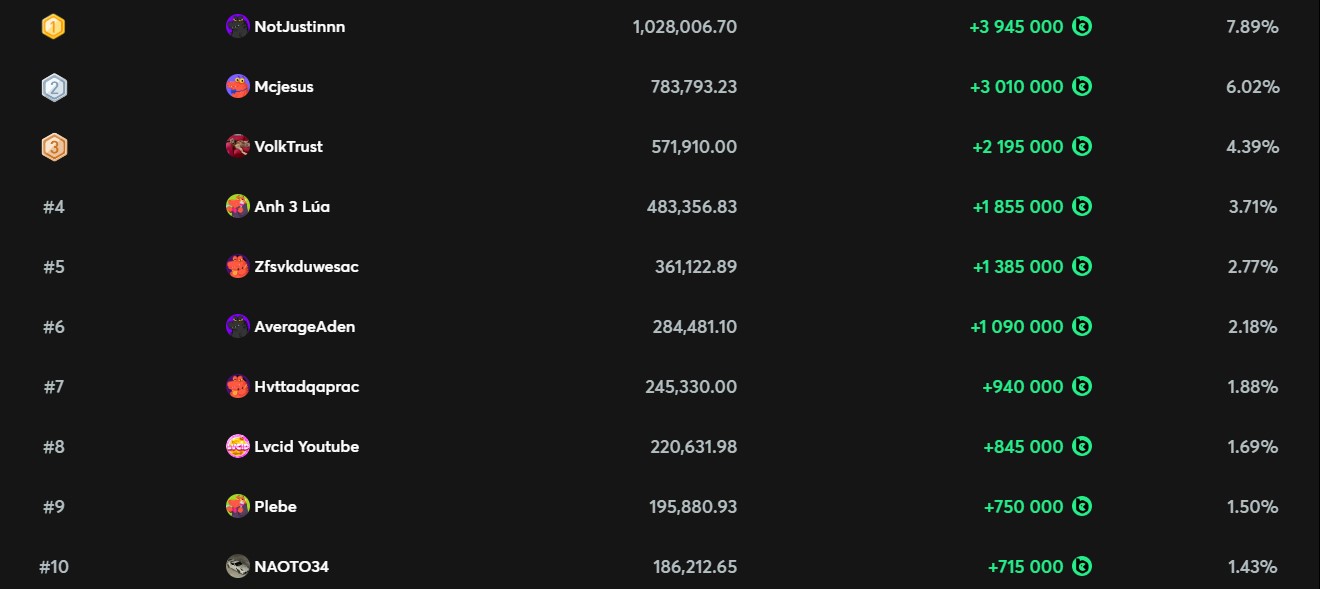This screenshot has width=1320, height=589.
Task: Select the #7 rank label
Action: click(x=53, y=387)
